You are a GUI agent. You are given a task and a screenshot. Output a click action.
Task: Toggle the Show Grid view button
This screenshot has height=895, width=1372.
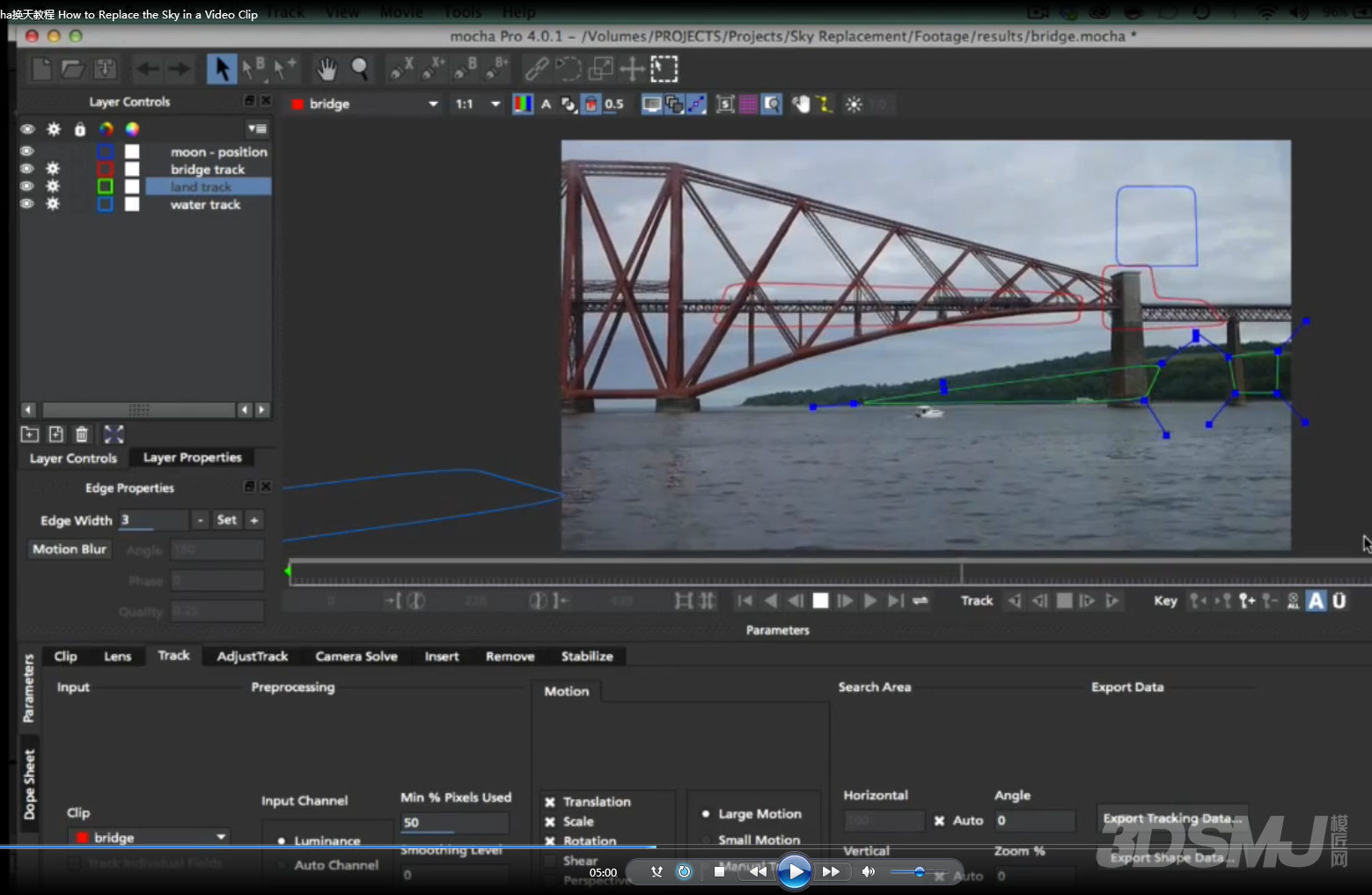(748, 105)
